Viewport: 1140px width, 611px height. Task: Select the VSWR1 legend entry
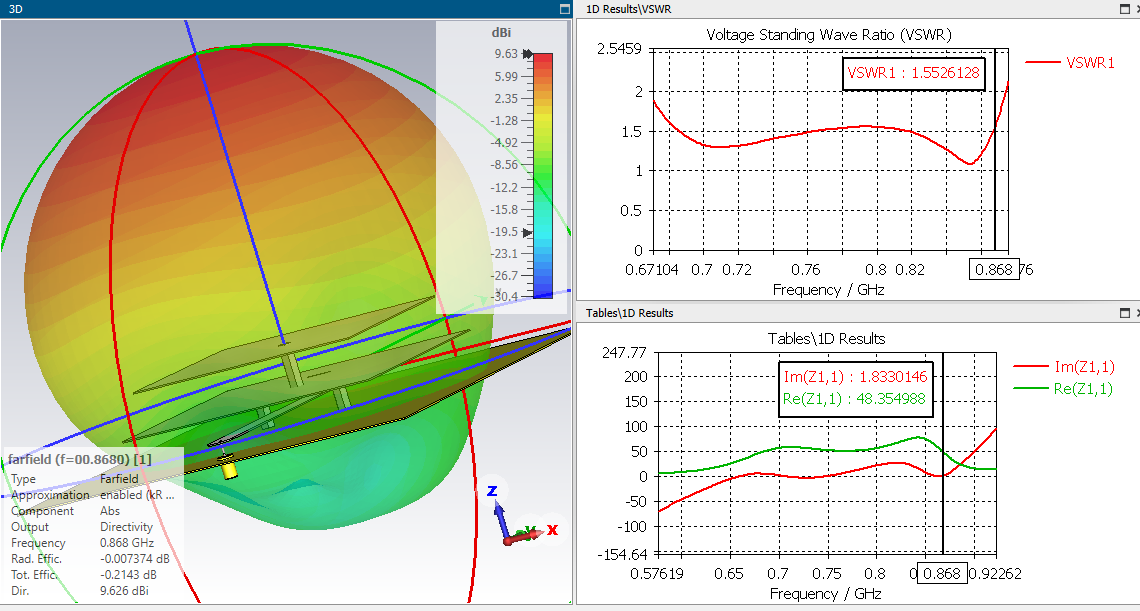pyautogui.click(x=1069, y=63)
